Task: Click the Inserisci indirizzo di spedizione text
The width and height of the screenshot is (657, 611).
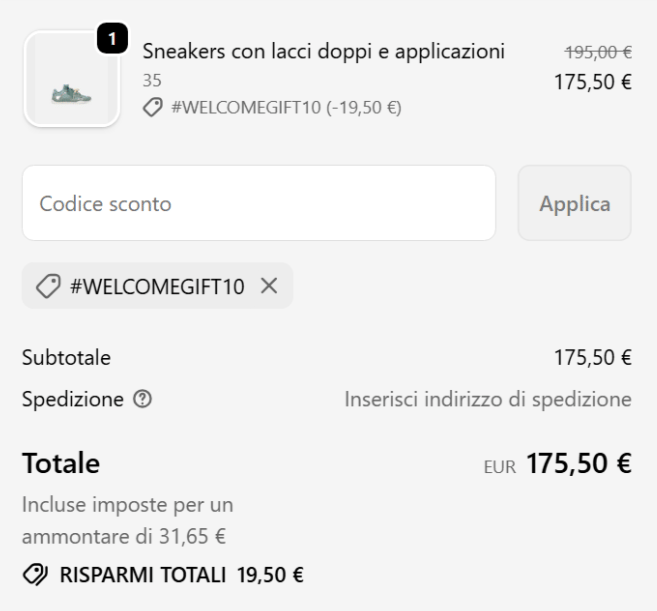Action: pos(488,400)
